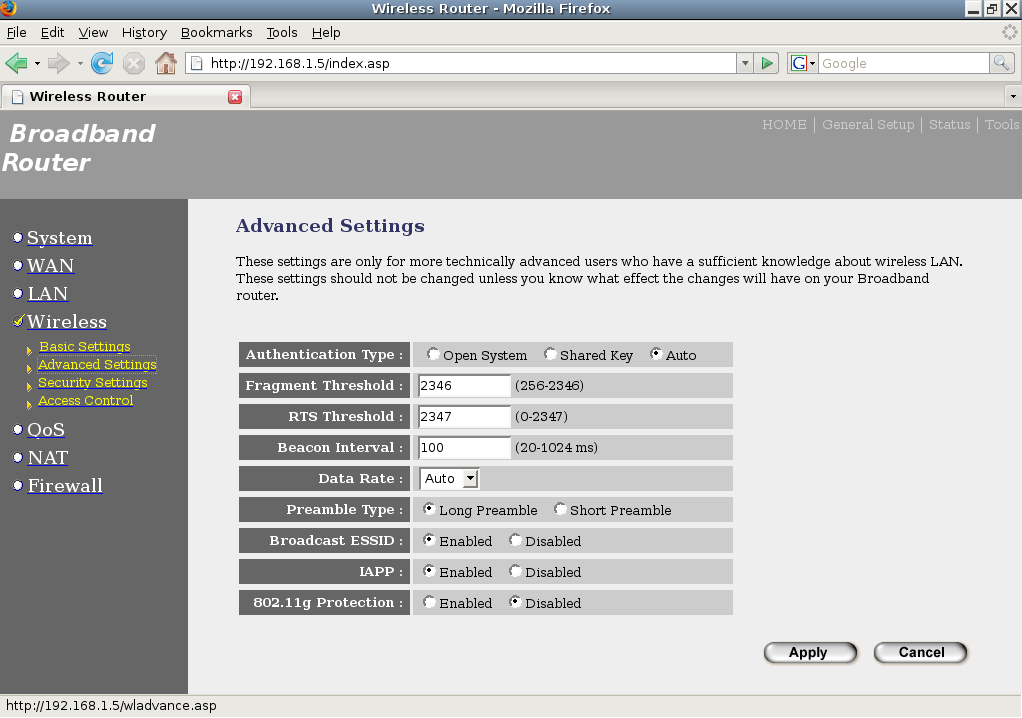Viewport: 1022px width, 718px height.
Task: Click the Cancel button
Action: (921, 653)
